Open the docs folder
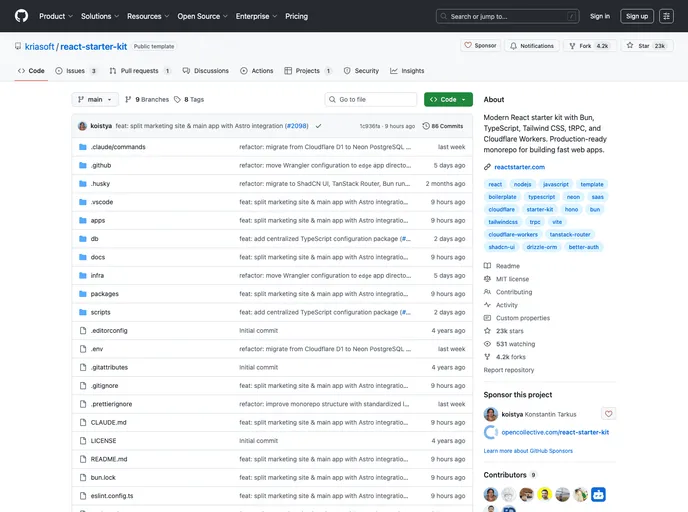 [x=98, y=257]
